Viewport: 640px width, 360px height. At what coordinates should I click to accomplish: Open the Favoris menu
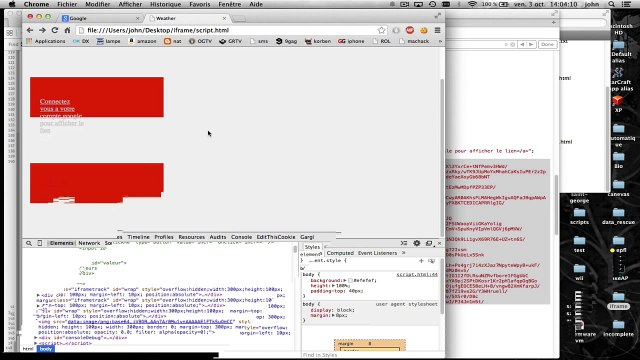tap(200, 4)
